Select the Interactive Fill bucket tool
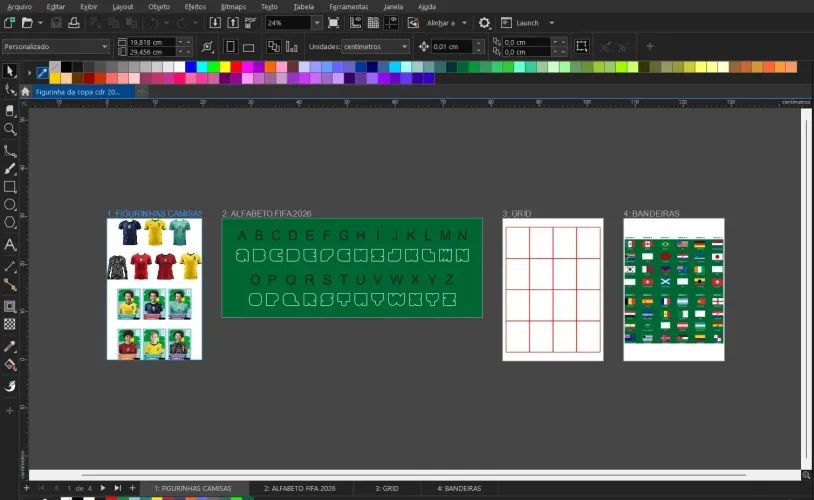Viewport: 814px width, 500px height. coord(9,365)
